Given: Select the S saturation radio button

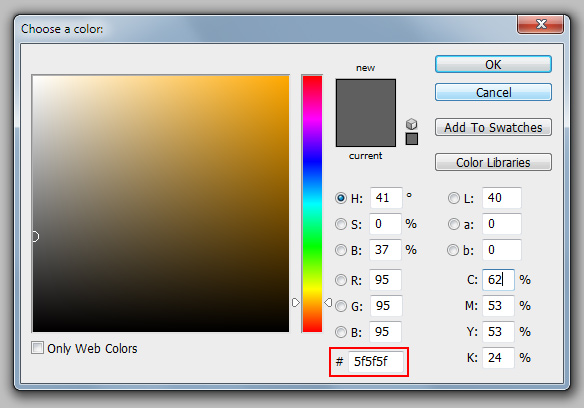Looking at the screenshot, I should pos(341,224).
